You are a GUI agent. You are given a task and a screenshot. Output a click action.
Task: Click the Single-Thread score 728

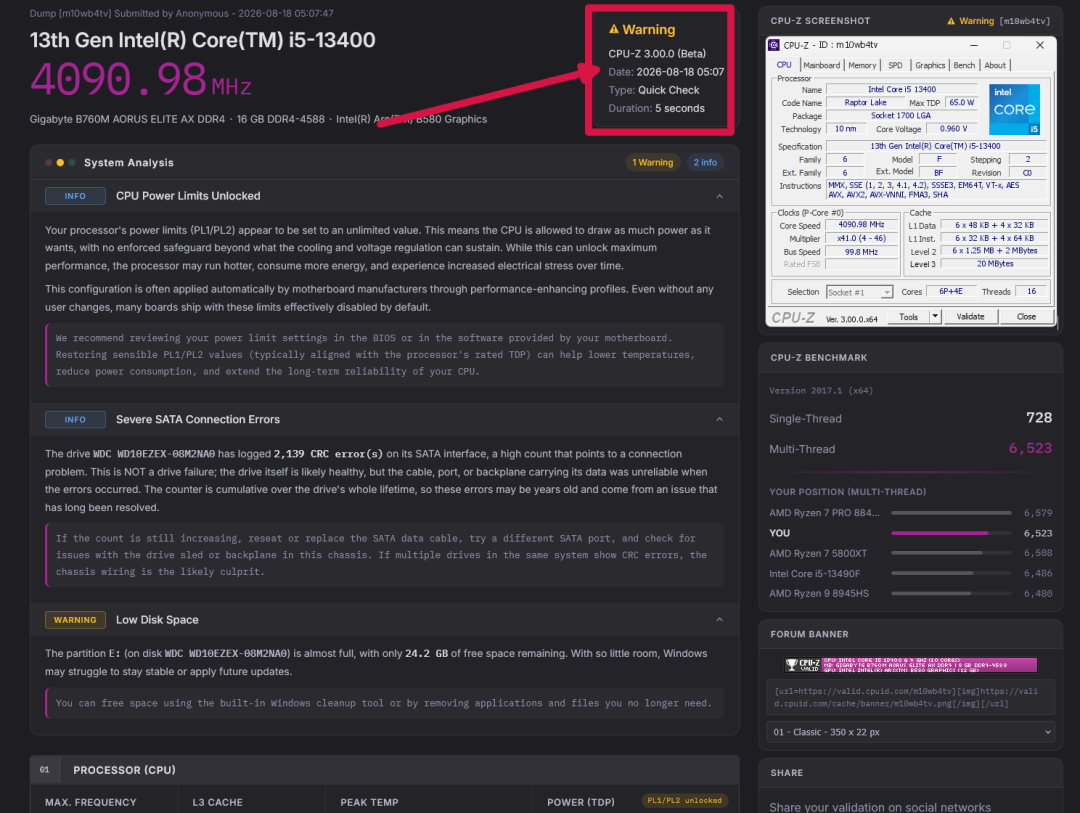[1039, 418]
